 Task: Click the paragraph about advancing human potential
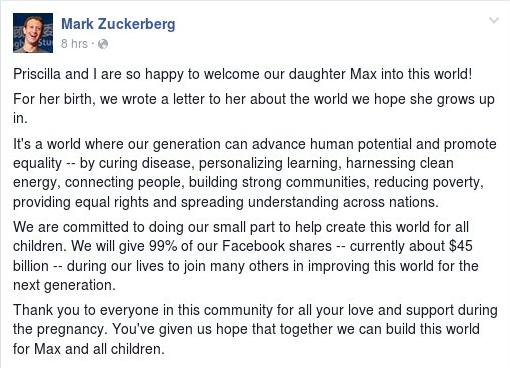[255, 173]
